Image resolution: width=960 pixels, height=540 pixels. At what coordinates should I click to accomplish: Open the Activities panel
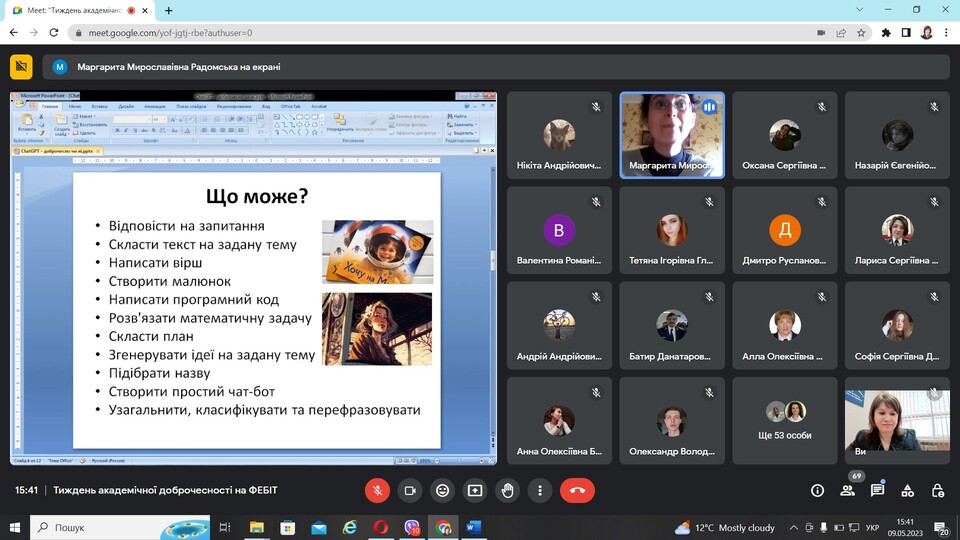click(x=908, y=490)
